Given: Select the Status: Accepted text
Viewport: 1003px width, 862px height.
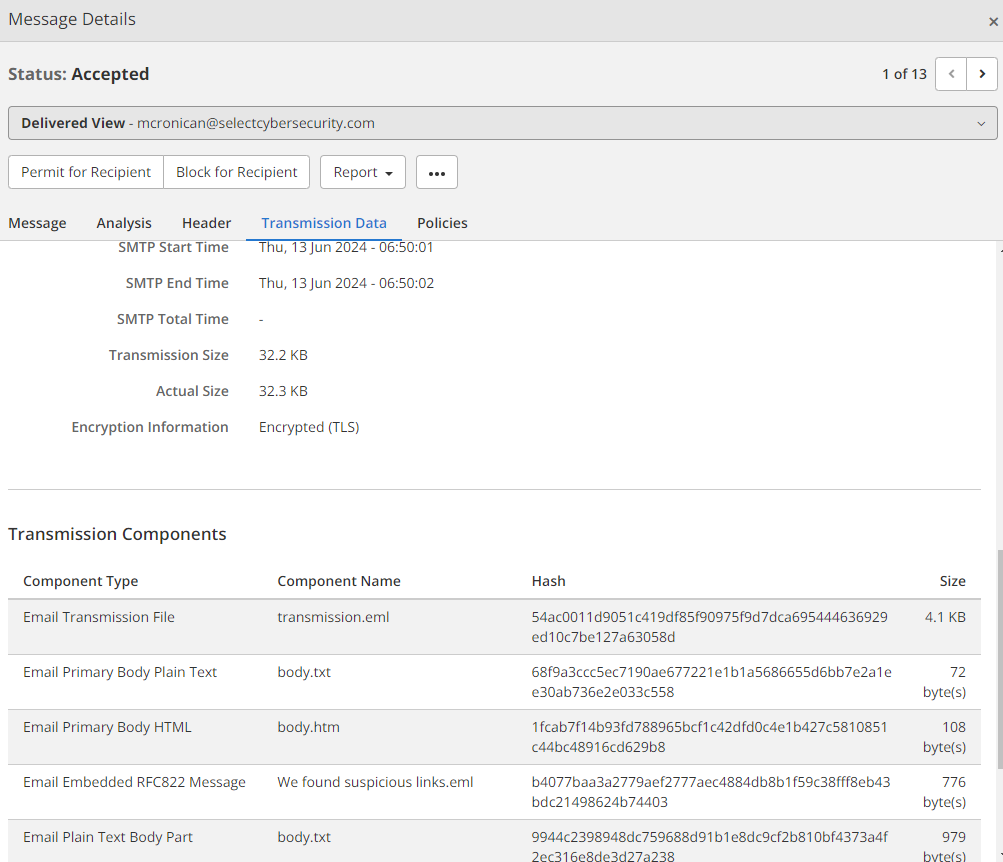Looking at the screenshot, I should tap(79, 74).
